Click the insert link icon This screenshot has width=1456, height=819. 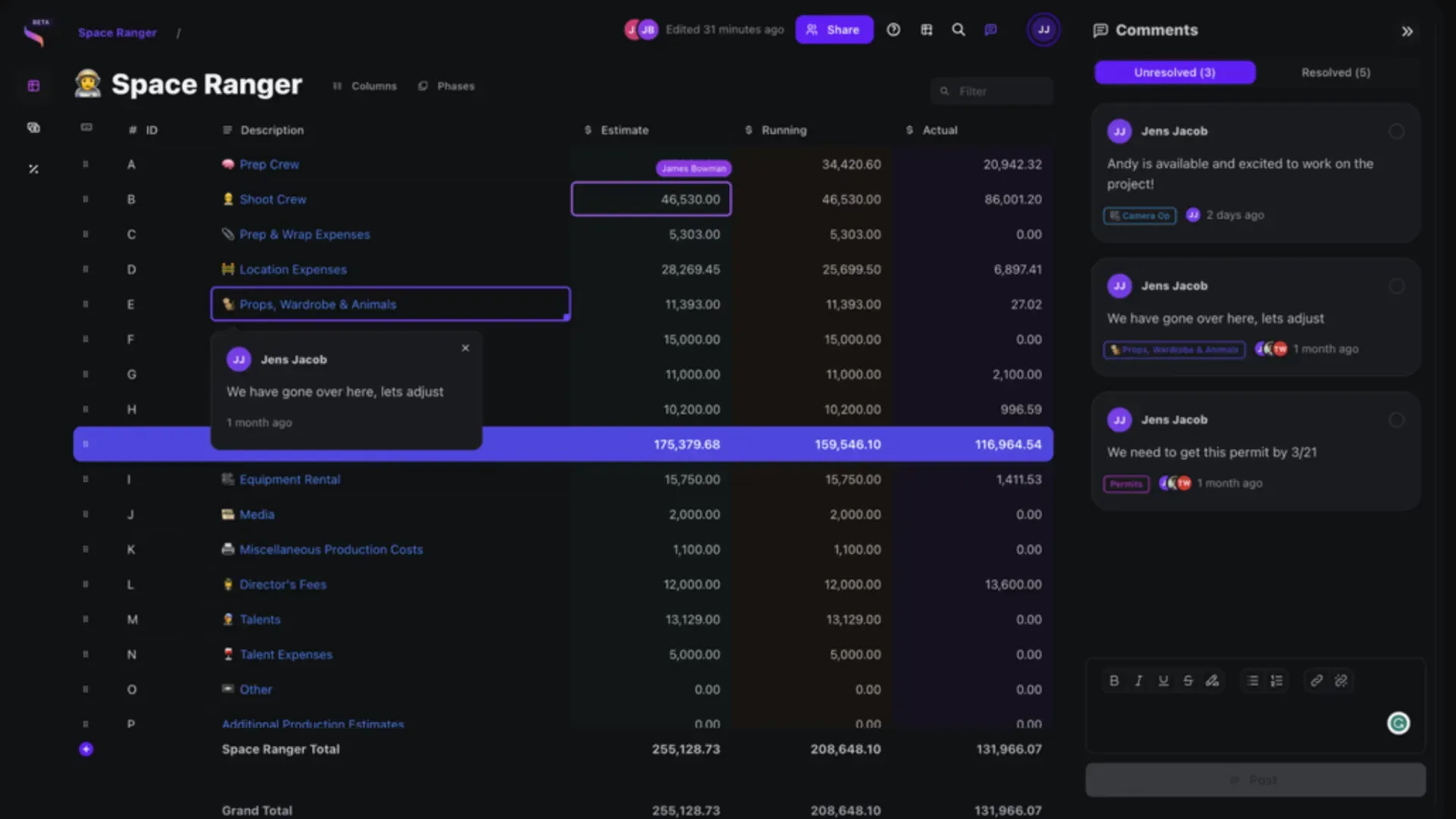click(x=1316, y=680)
